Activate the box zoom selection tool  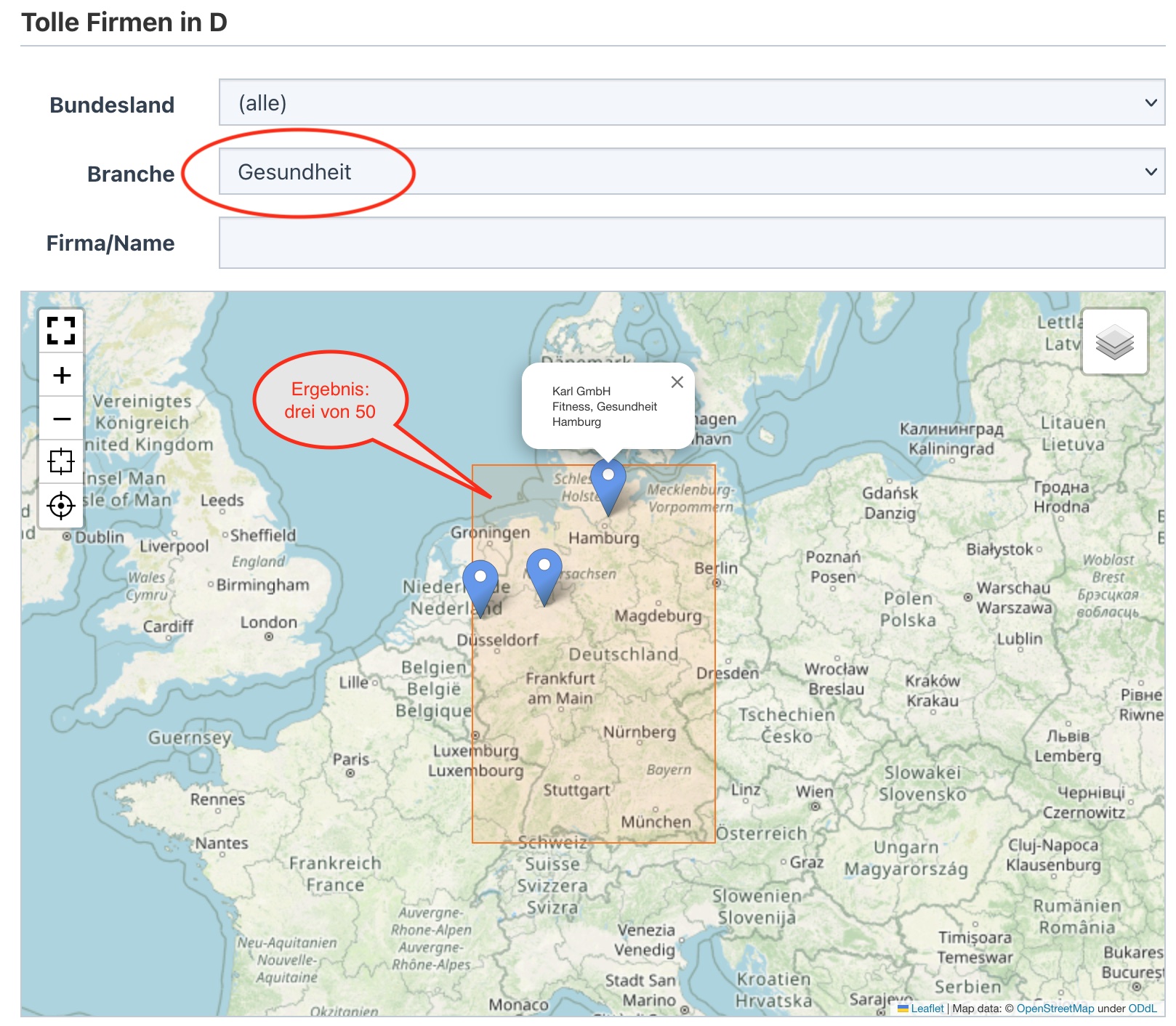coord(61,461)
